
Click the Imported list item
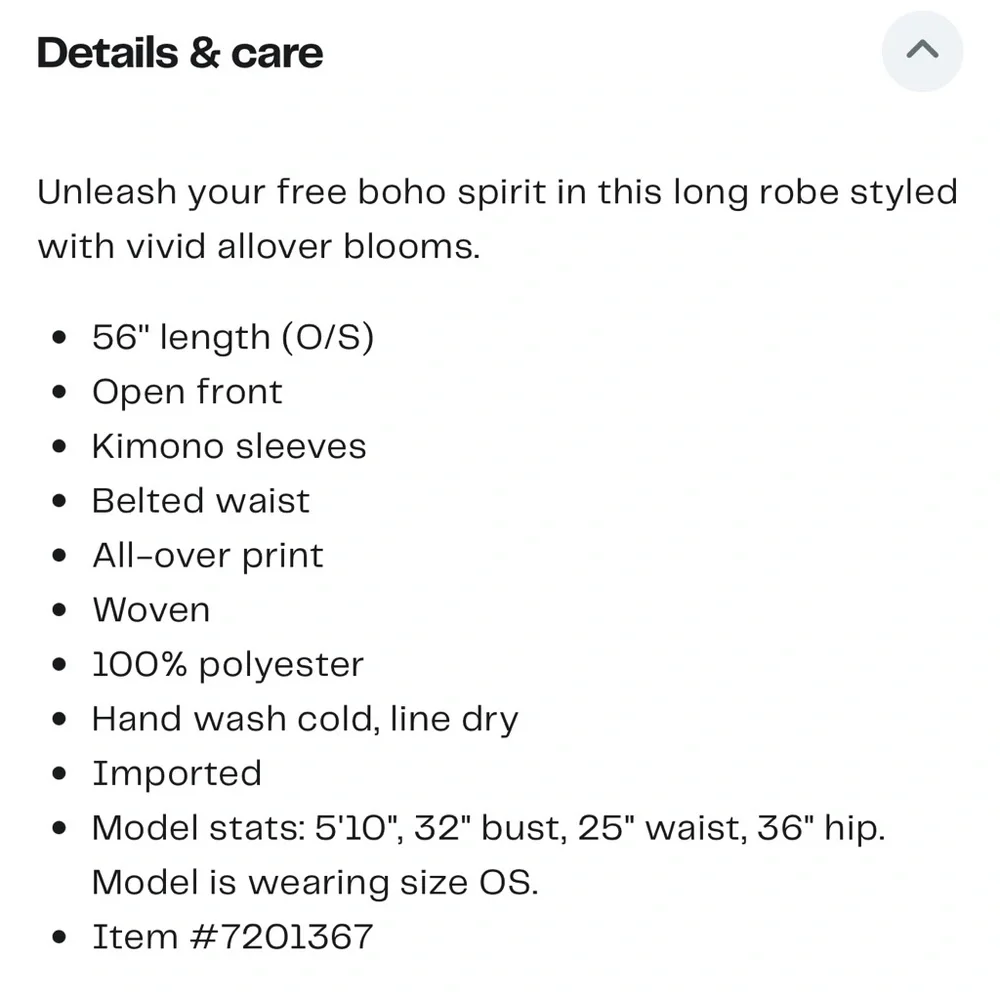177,774
